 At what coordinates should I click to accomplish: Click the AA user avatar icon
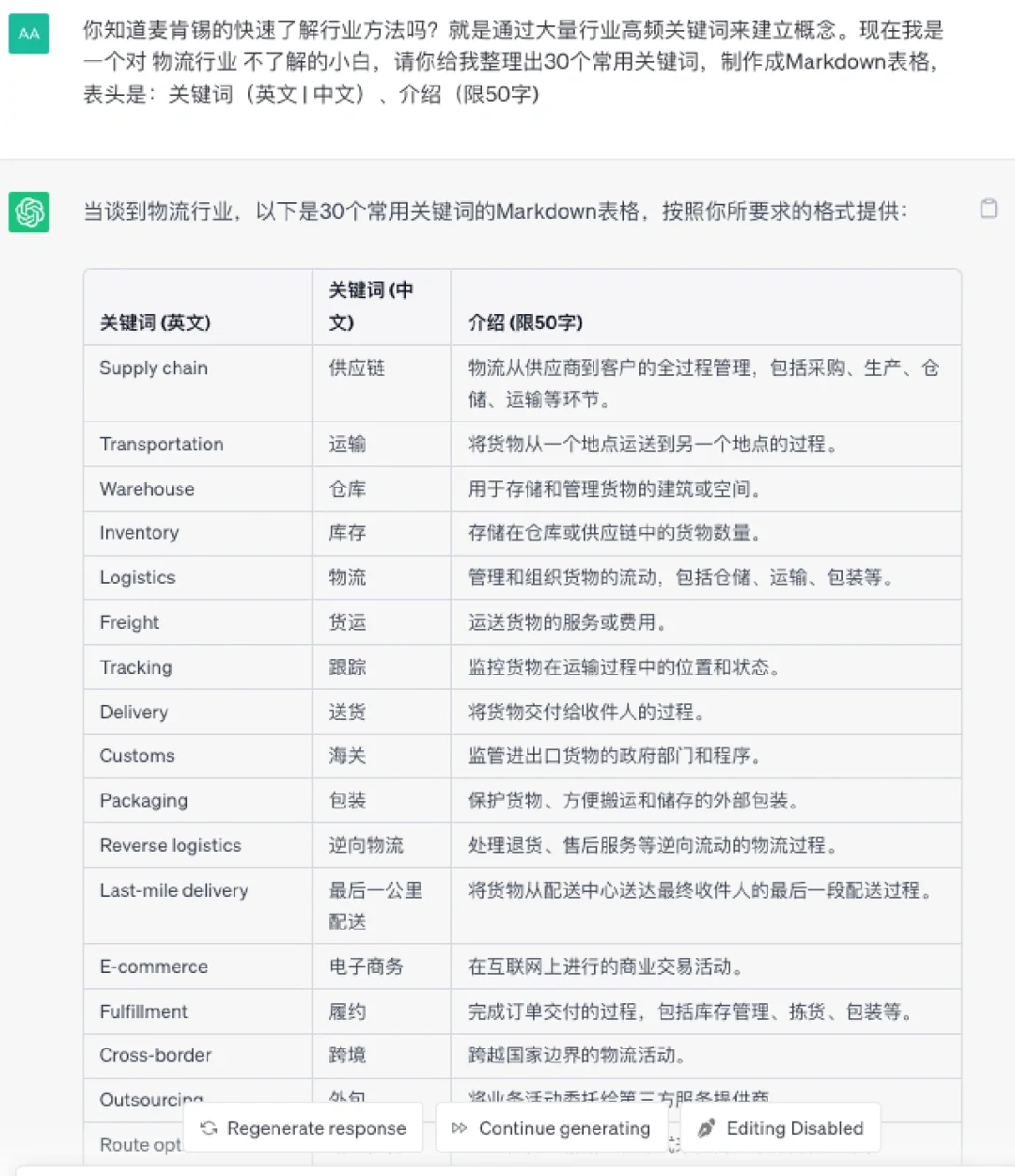(x=29, y=33)
